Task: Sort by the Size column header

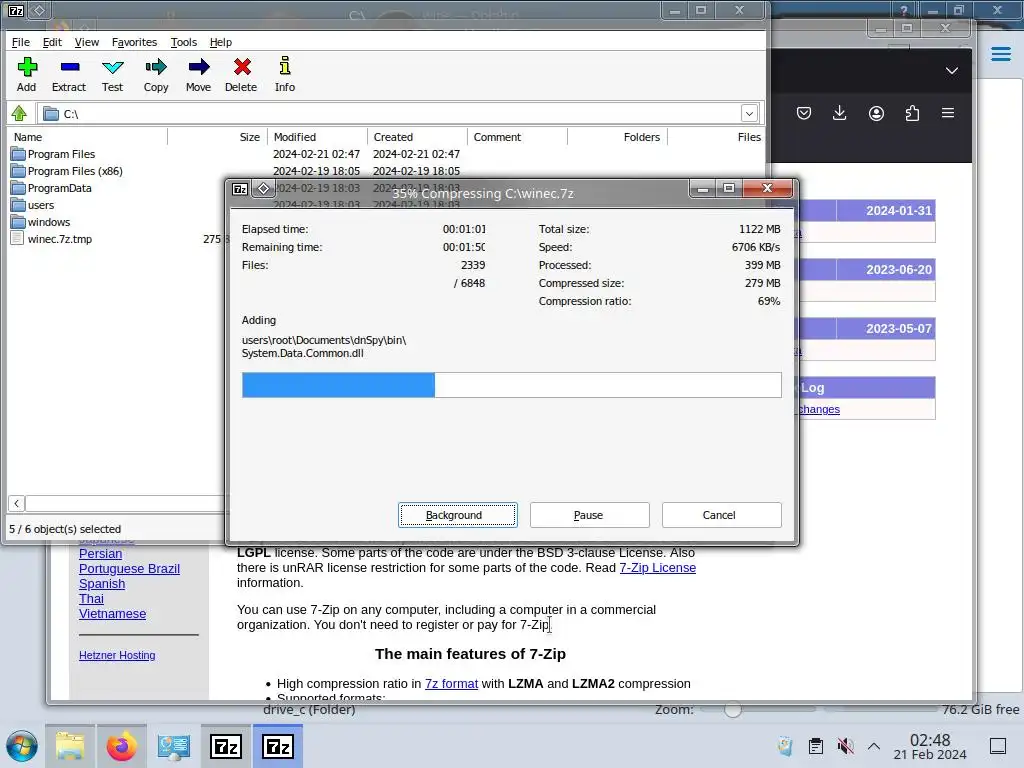Action: [217, 137]
